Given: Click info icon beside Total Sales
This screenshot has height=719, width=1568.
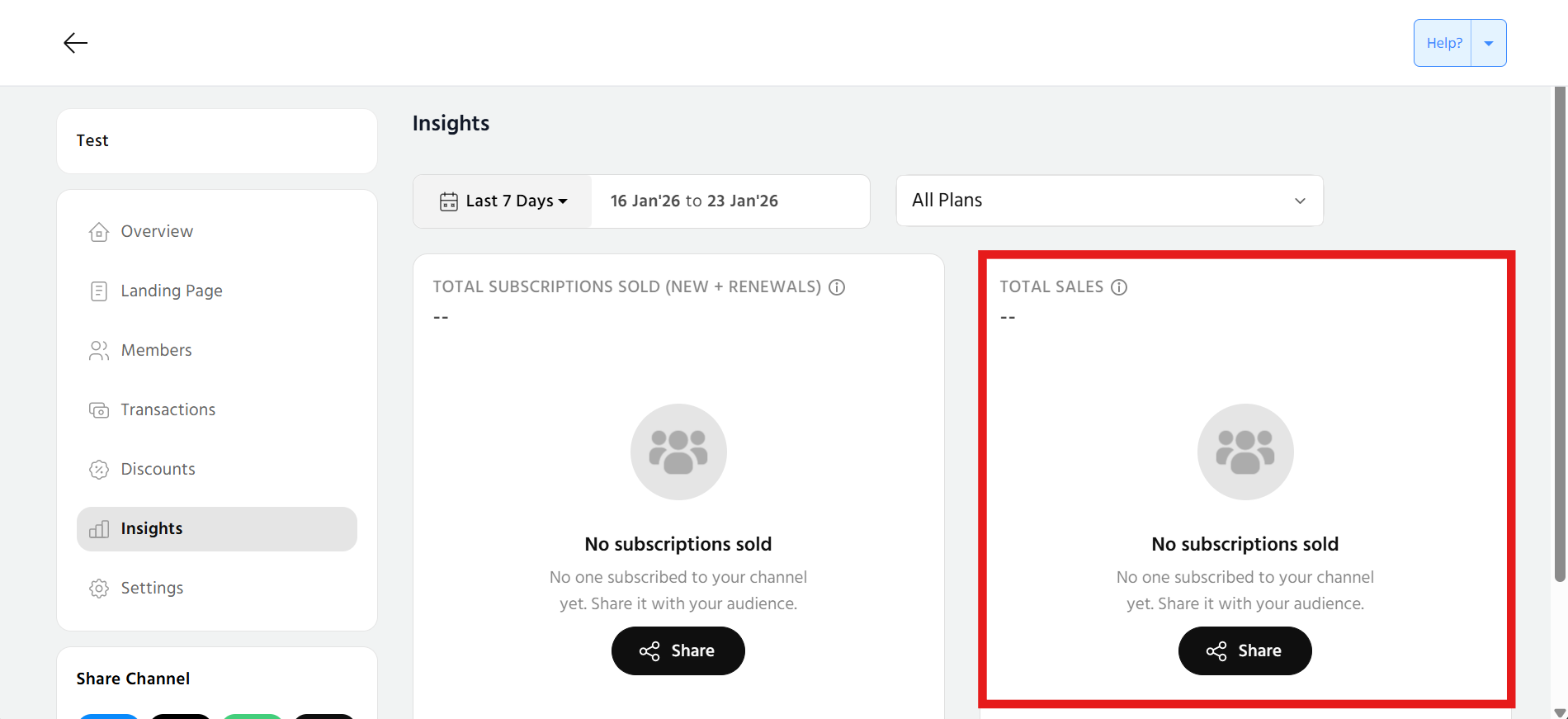Looking at the screenshot, I should pos(1119,287).
